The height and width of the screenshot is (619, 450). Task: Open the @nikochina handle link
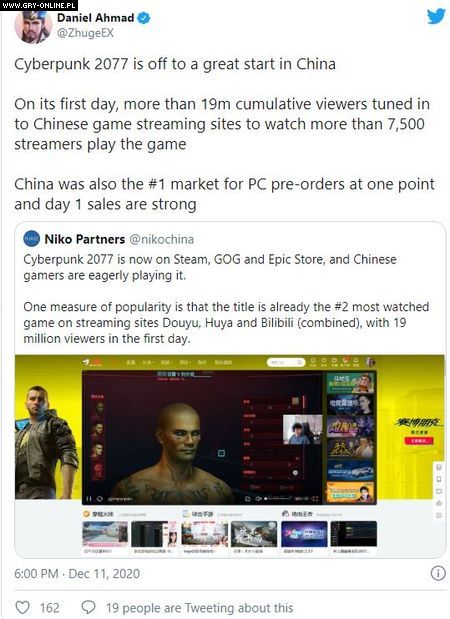tap(161, 239)
